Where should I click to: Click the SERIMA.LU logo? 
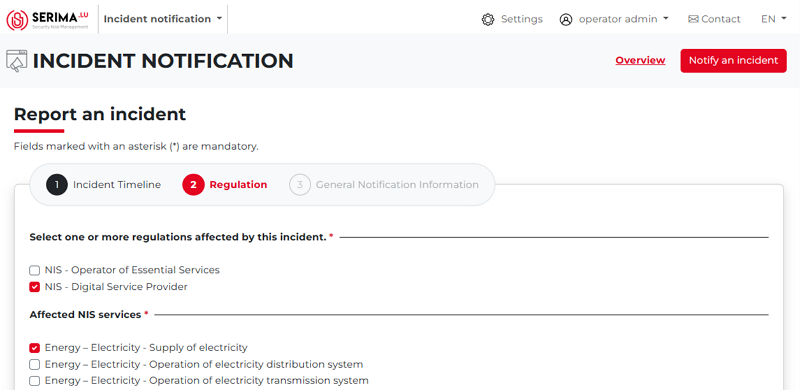tap(47, 19)
